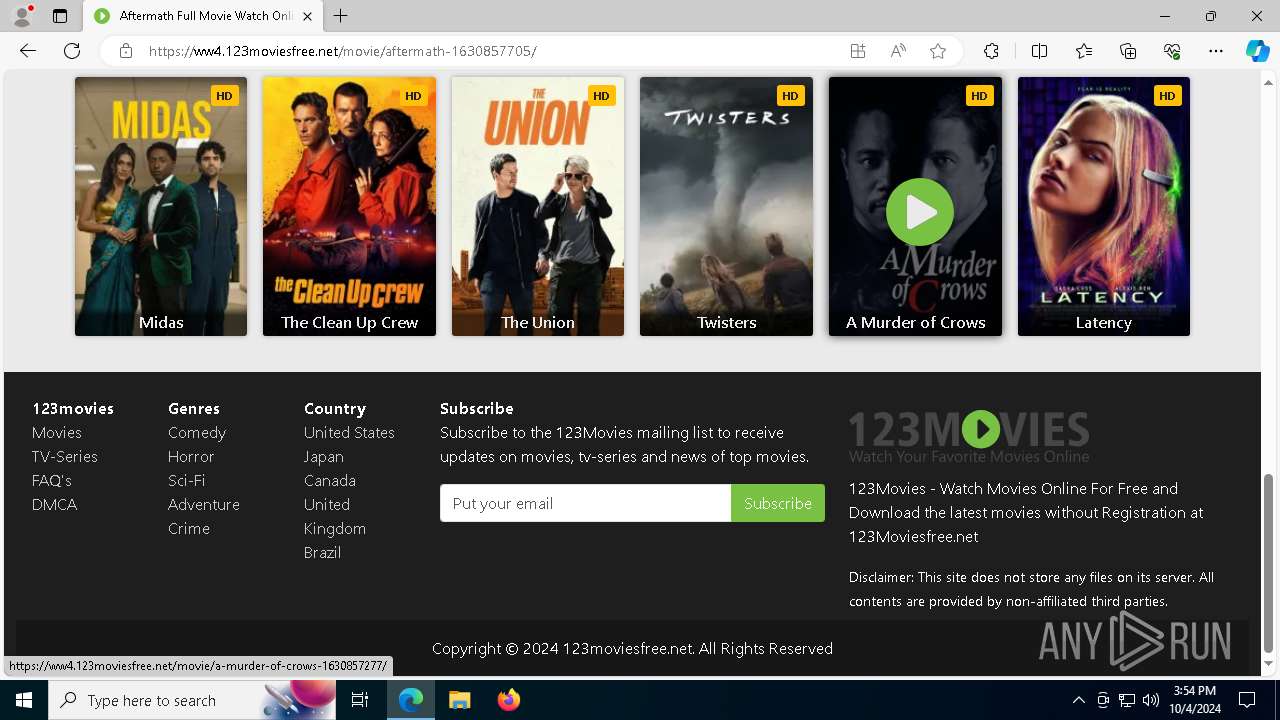Go to the Movies footer link
The width and height of the screenshot is (1280, 720).
tap(57, 433)
